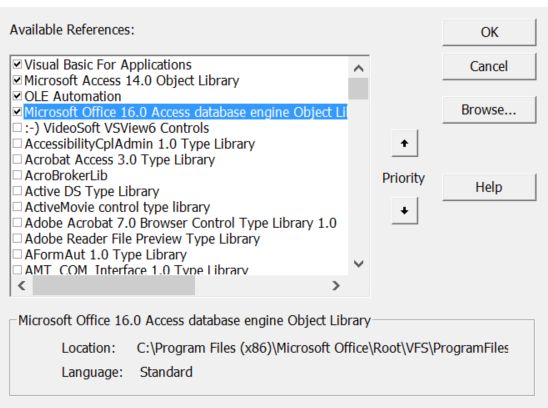Move reference priority up with arrow button
Screen dimensions: 548x408
click(404, 143)
